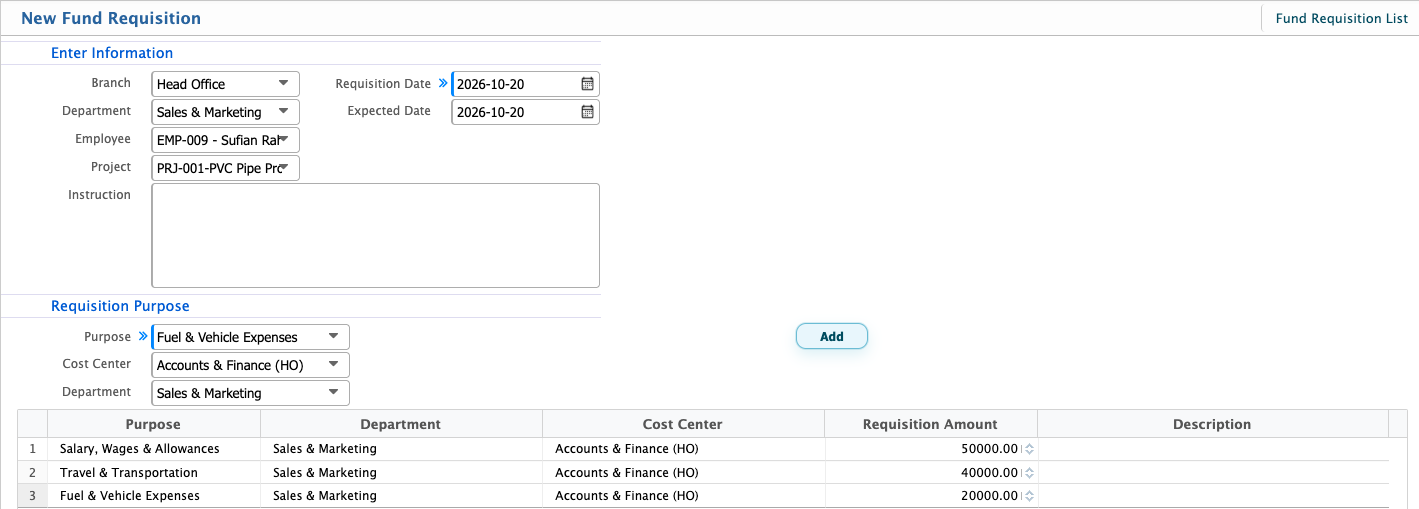Click Accounts & Finance (HO) cell in row 2
1419x509 pixels.
(683, 472)
